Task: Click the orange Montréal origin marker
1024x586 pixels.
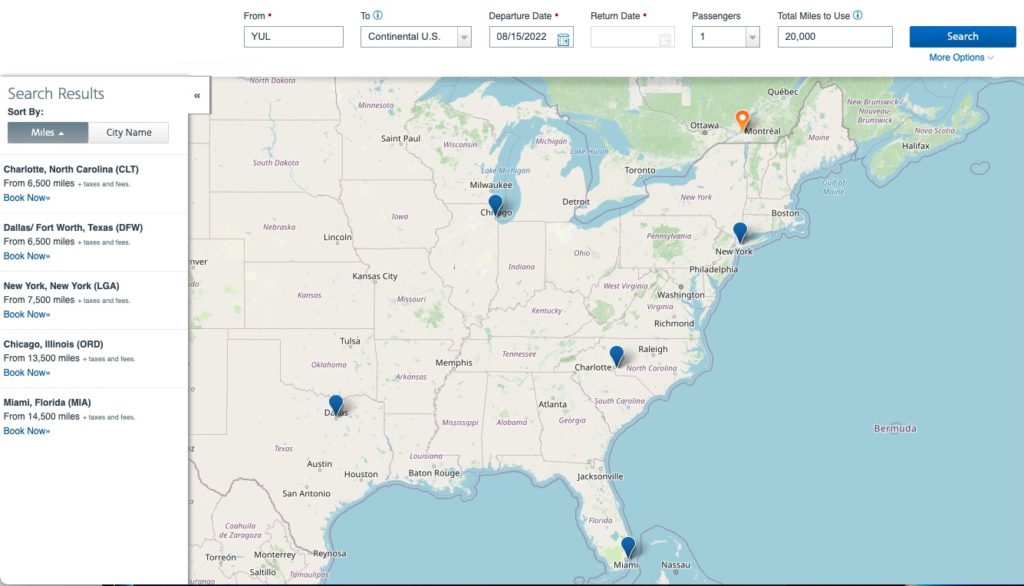Action: (741, 119)
